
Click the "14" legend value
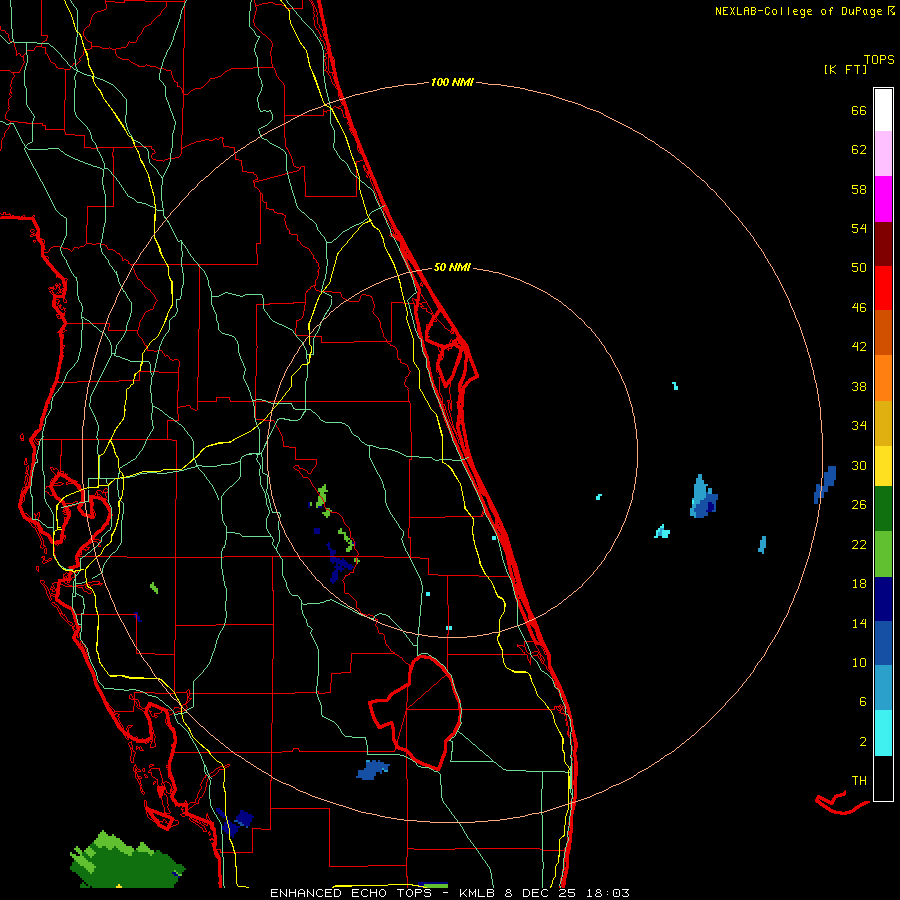tap(859, 623)
